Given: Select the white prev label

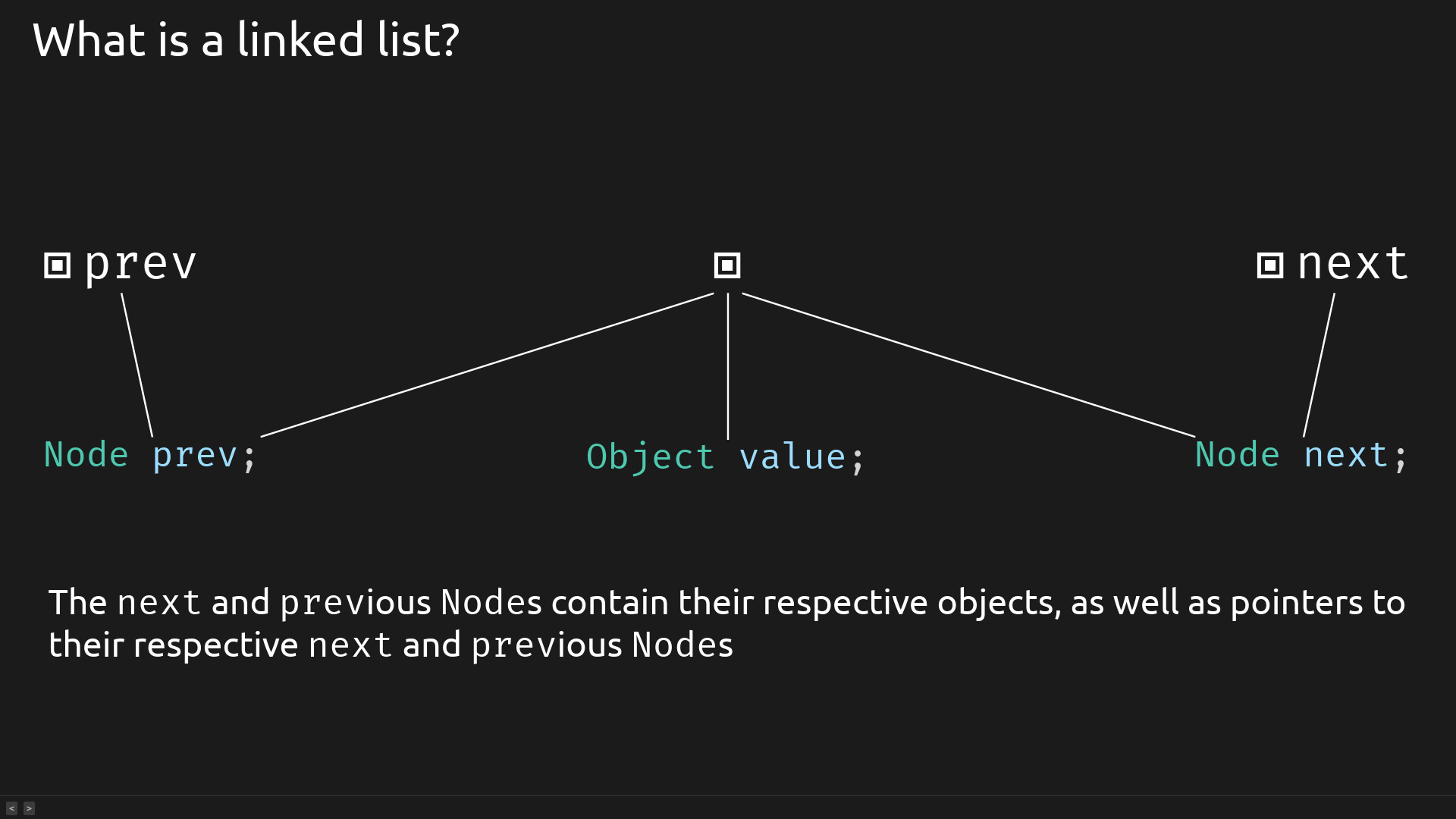Looking at the screenshot, I should coord(140,265).
